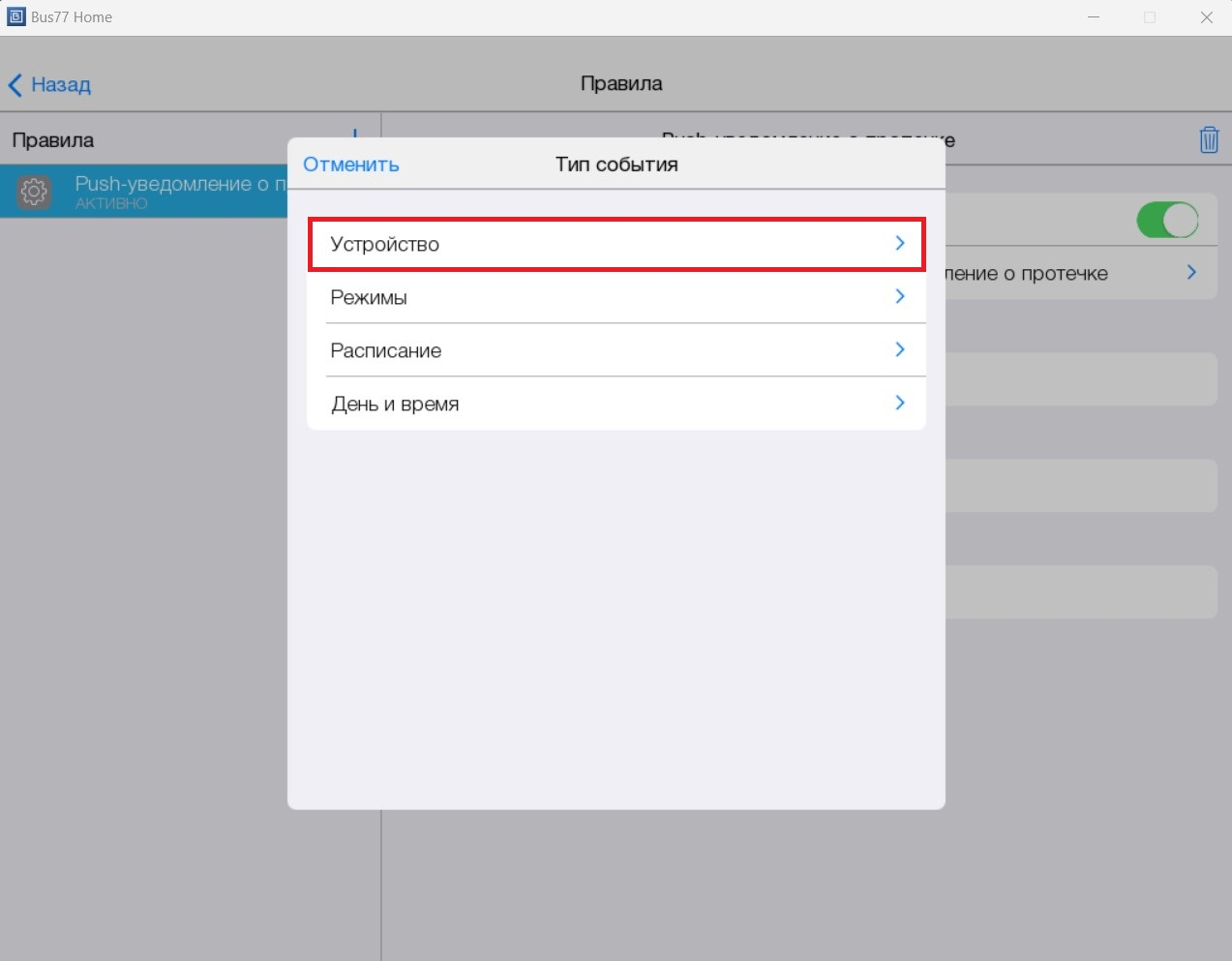Select the Push-уведомление rule in the list
1232x961 pixels.
(x=174, y=191)
